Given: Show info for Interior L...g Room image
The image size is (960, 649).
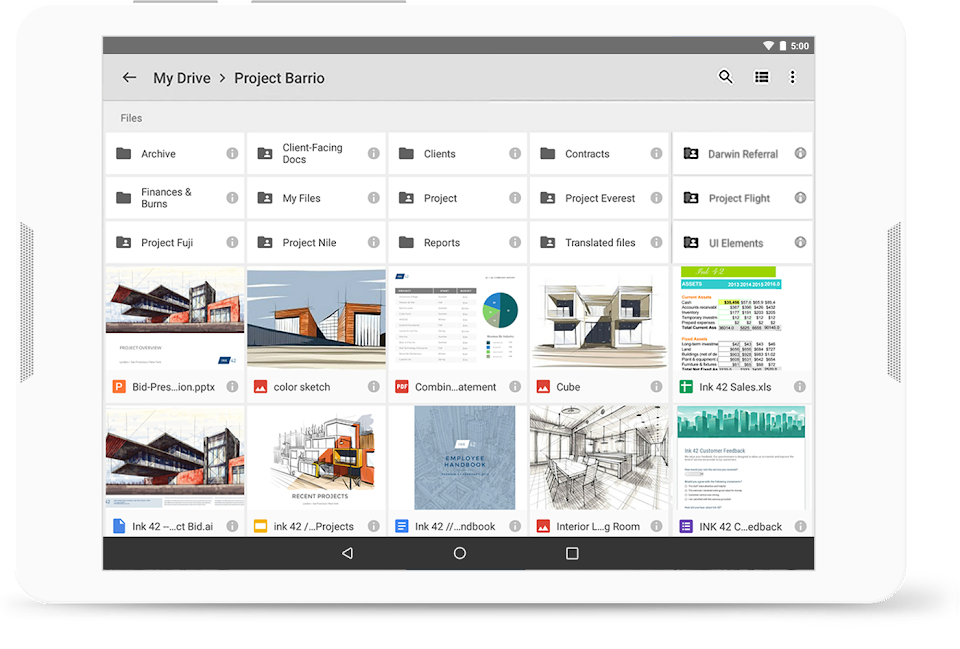Looking at the screenshot, I should click(x=657, y=526).
